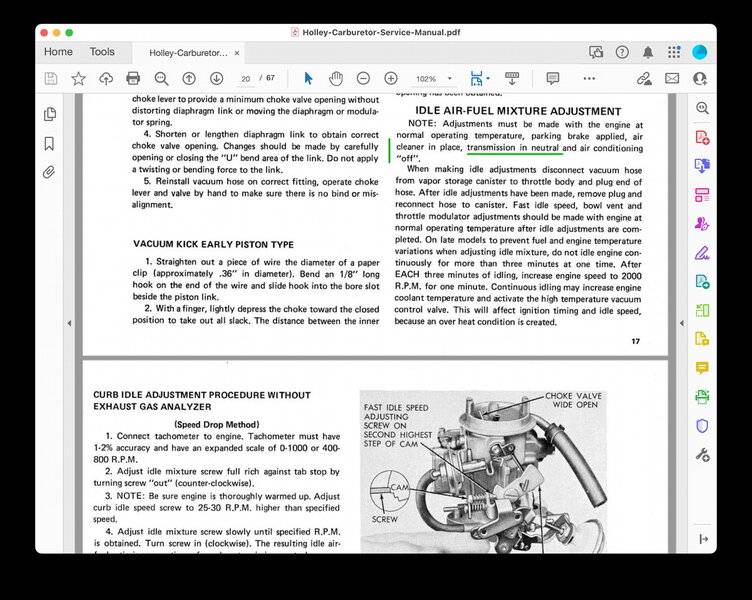The width and height of the screenshot is (752, 600).
Task: Print the document with printer icon
Action: tap(133, 78)
